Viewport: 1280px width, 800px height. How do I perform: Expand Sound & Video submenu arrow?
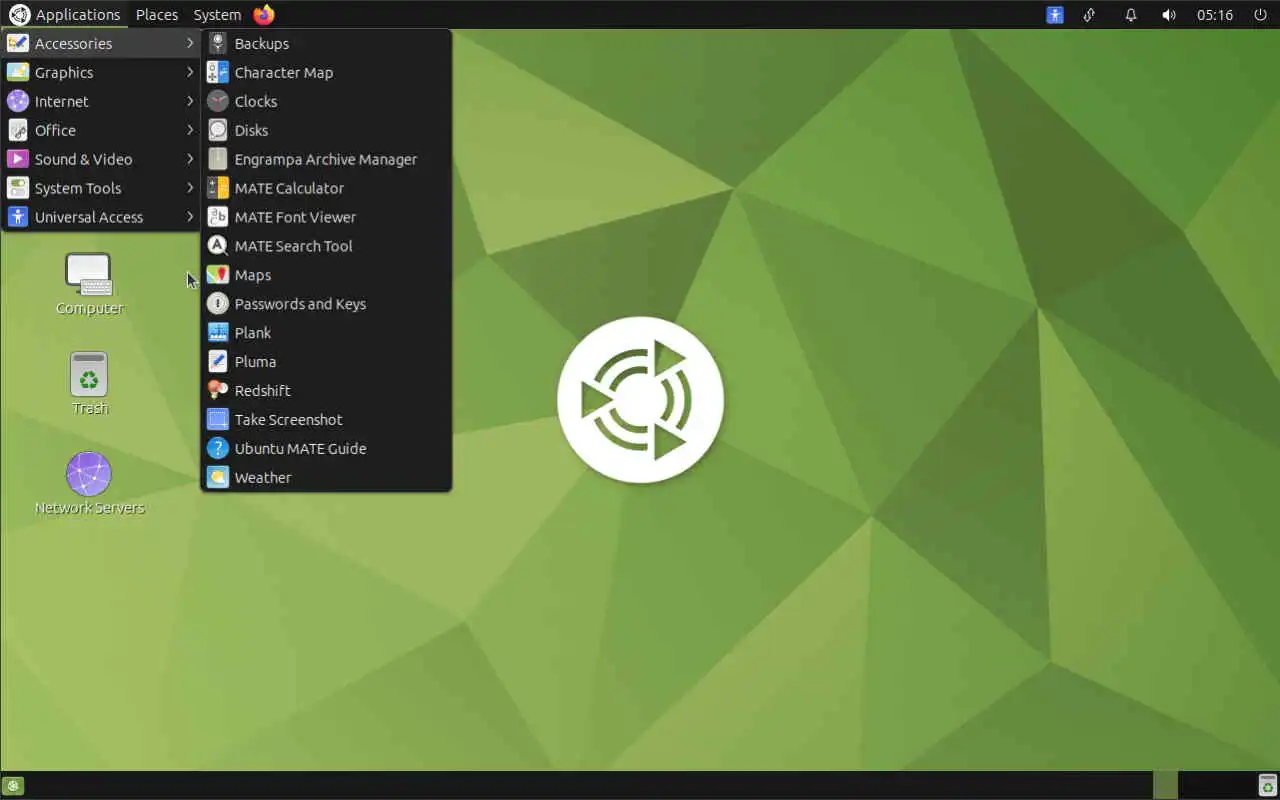[190, 160]
